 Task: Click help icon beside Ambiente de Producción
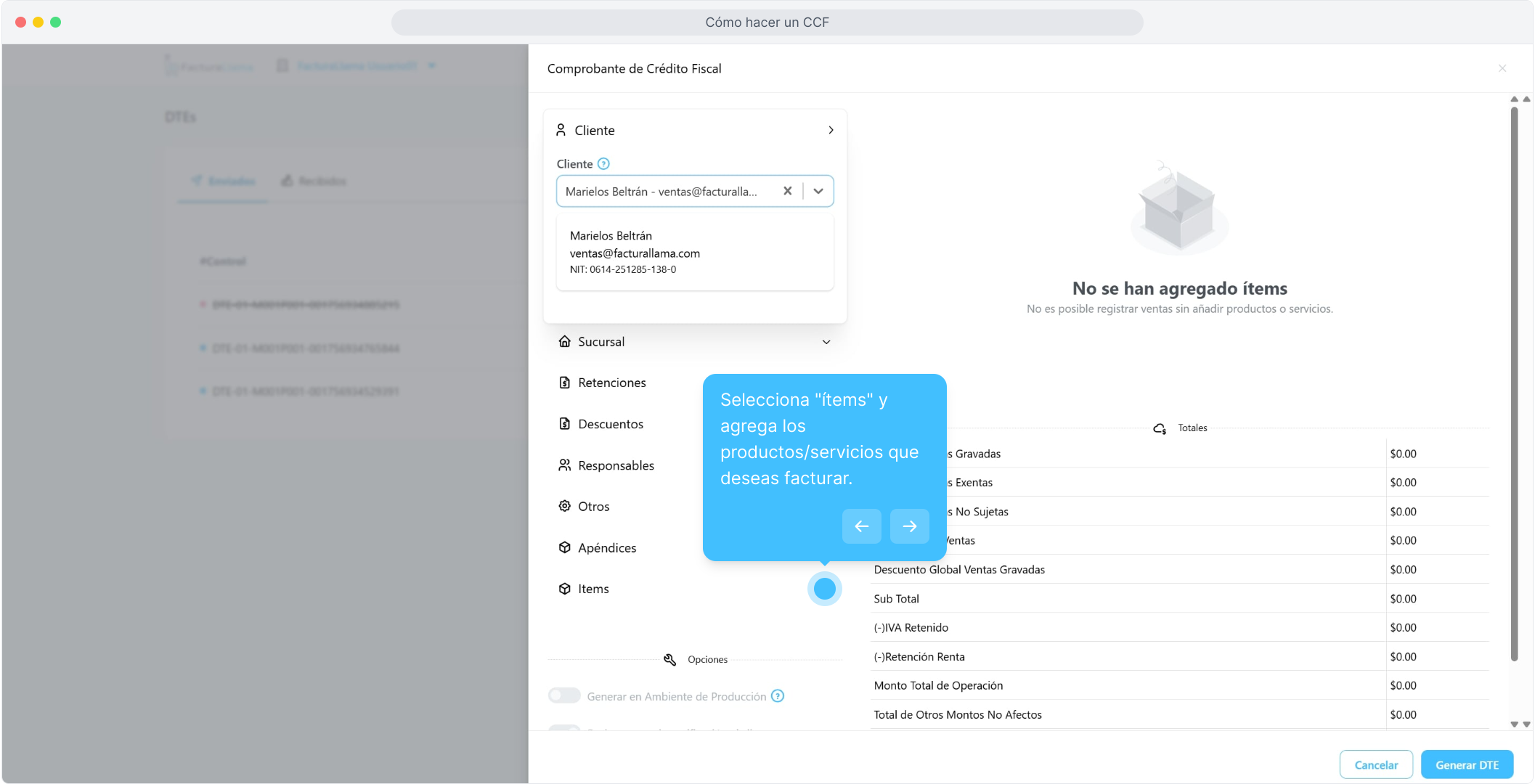pos(778,696)
